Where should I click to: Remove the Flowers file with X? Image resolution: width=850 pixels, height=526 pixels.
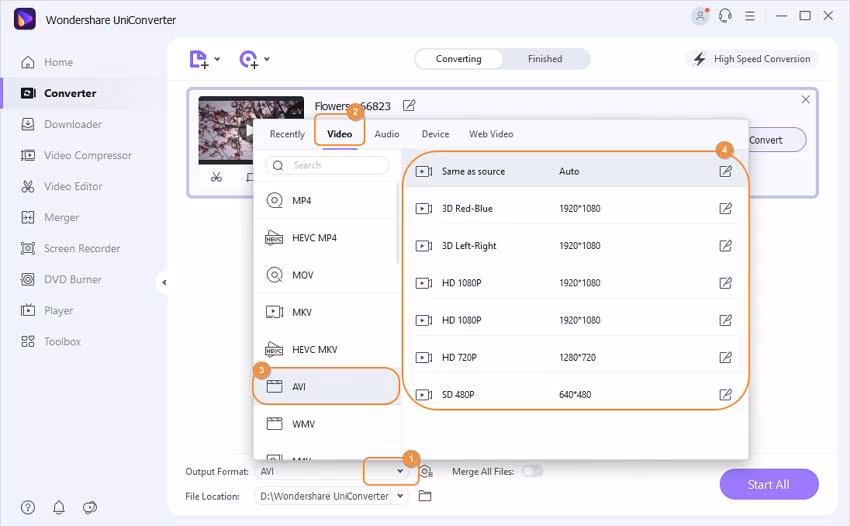point(806,99)
